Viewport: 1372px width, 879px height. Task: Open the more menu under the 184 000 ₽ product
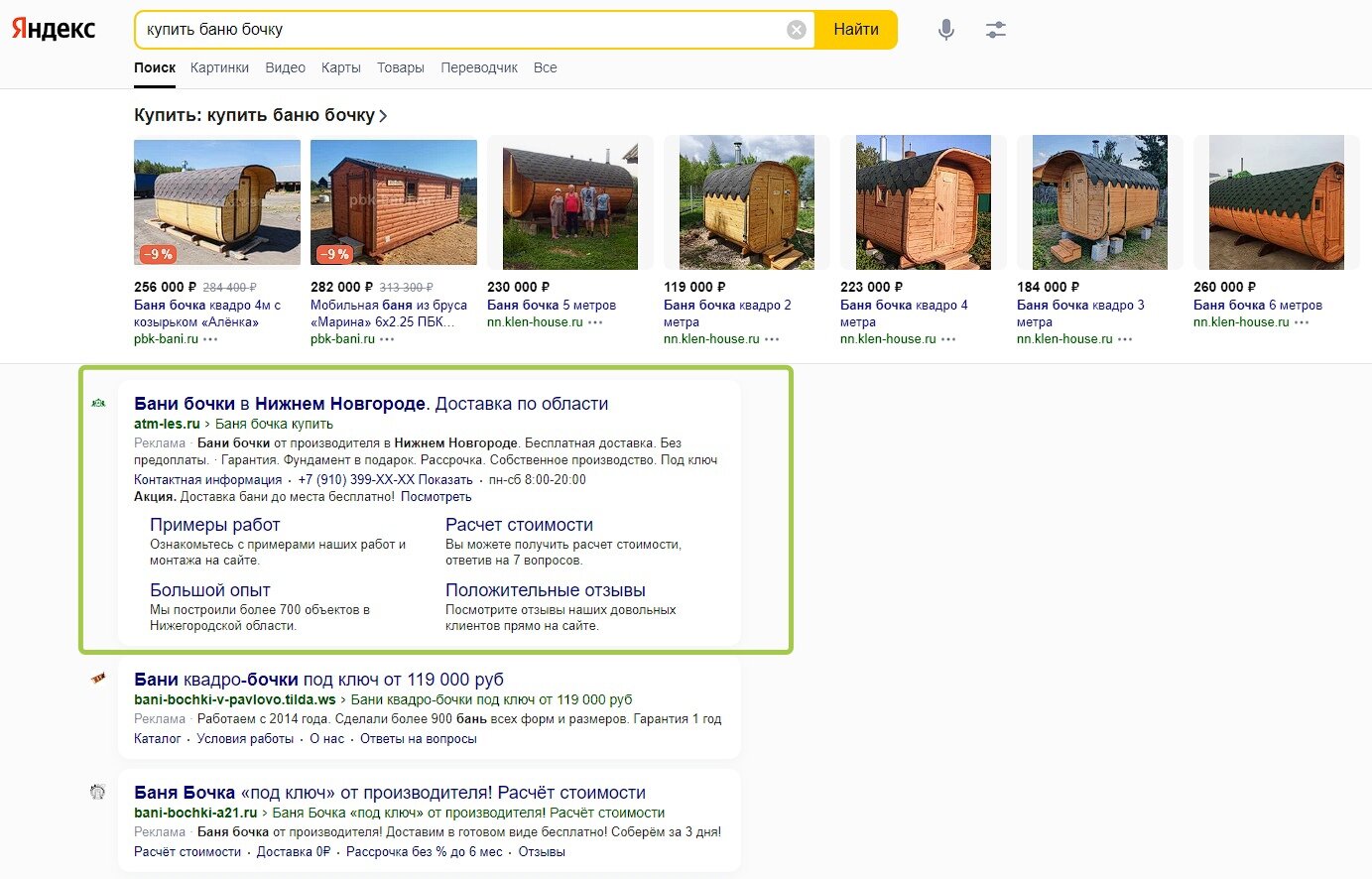(x=1125, y=339)
